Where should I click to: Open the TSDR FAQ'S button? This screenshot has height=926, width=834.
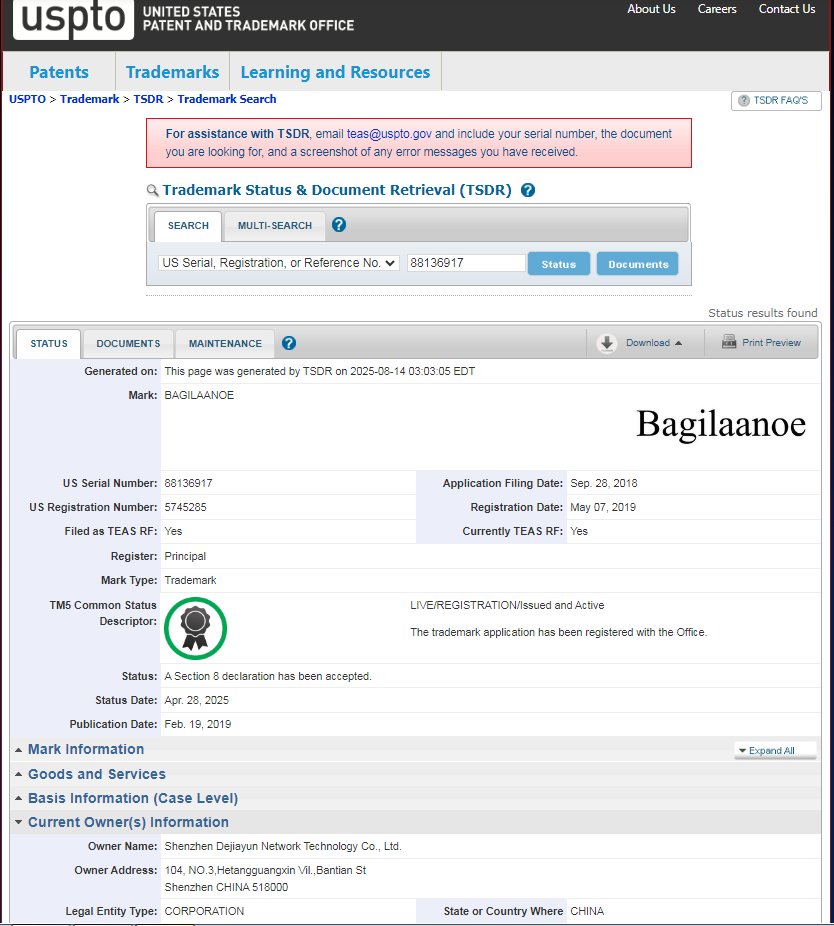(776, 101)
